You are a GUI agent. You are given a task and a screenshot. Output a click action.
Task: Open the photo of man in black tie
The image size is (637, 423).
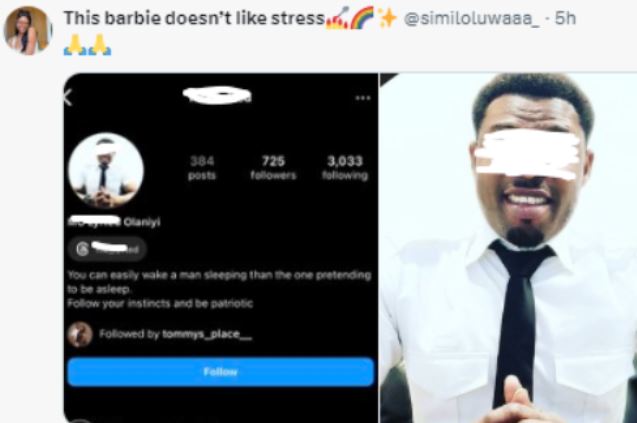coord(508,248)
